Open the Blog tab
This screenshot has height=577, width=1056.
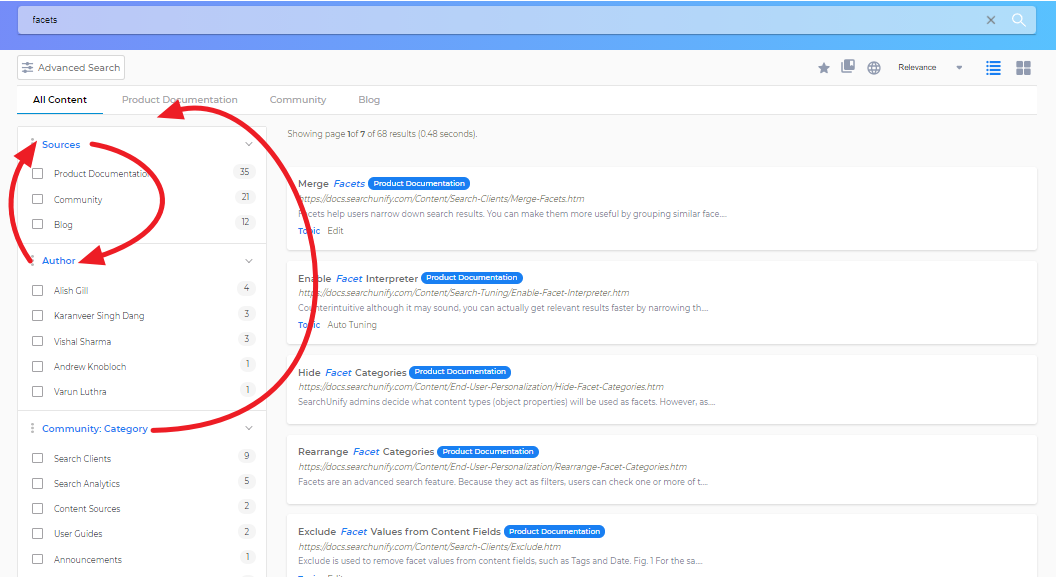click(369, 100)
